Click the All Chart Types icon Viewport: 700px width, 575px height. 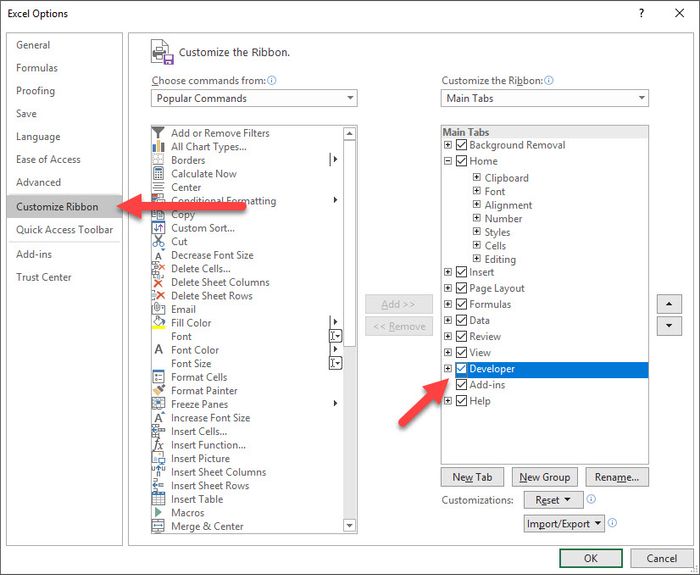(158, 146)
